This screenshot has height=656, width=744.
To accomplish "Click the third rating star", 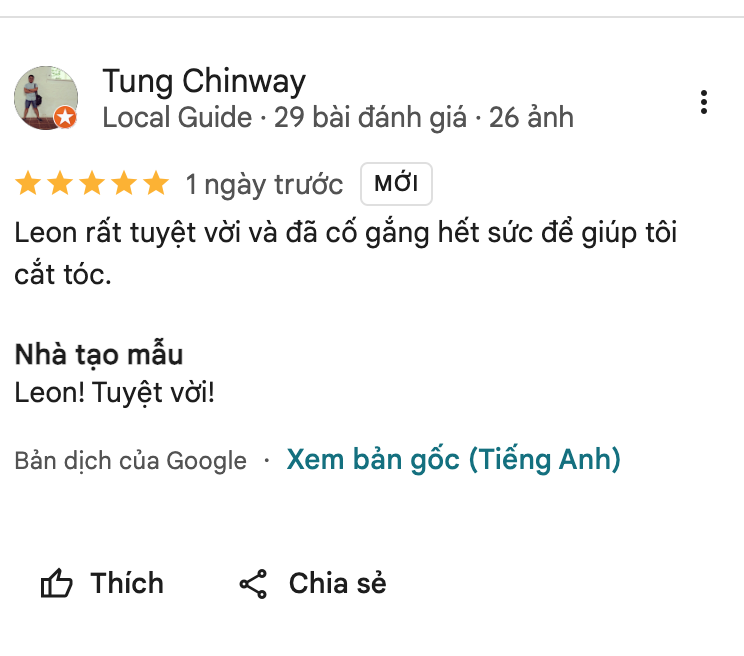I will pos(92,184).
